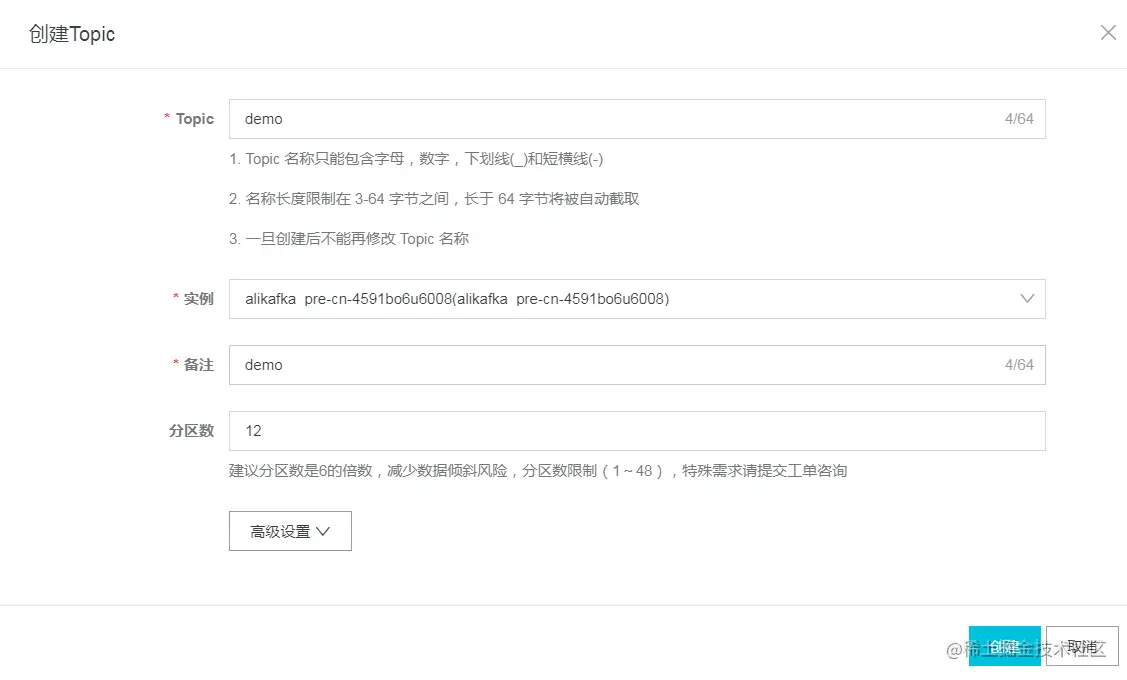Click into the 分区数 field showing 12
The image size is (1127, 680).
[x=637, y=431]
